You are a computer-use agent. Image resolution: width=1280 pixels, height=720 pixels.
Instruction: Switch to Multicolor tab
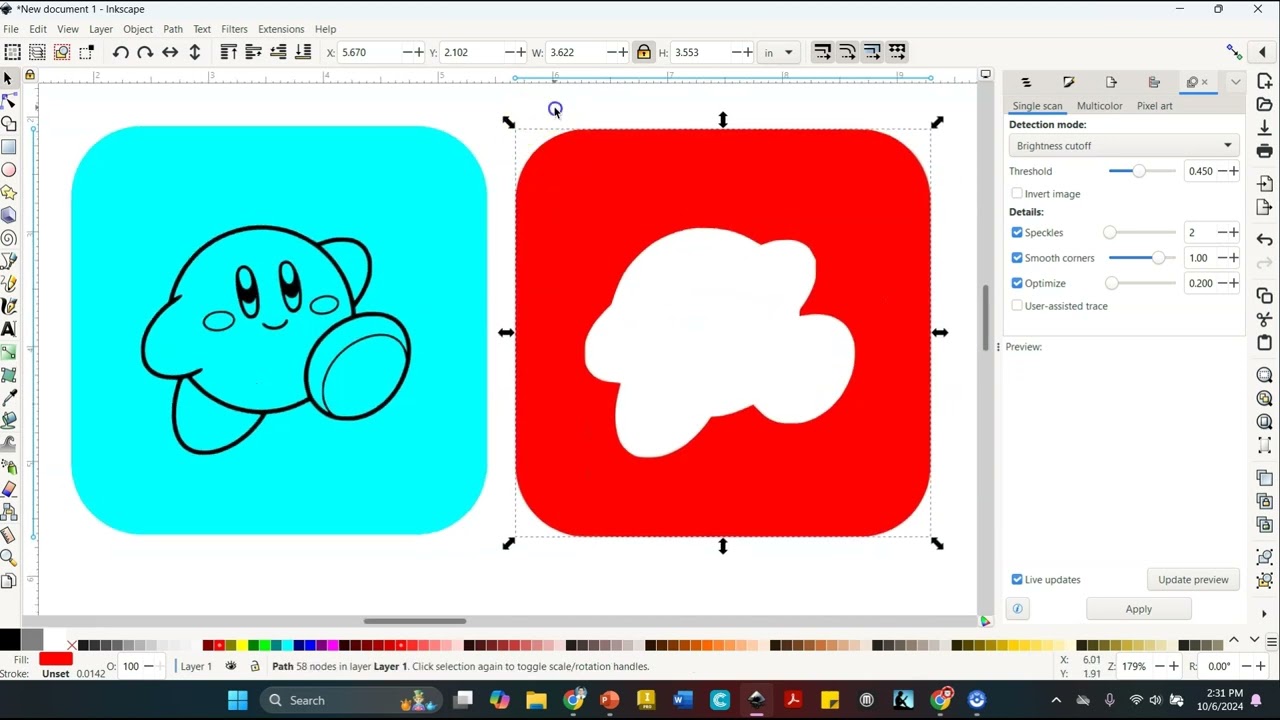tap(1099, 106)
